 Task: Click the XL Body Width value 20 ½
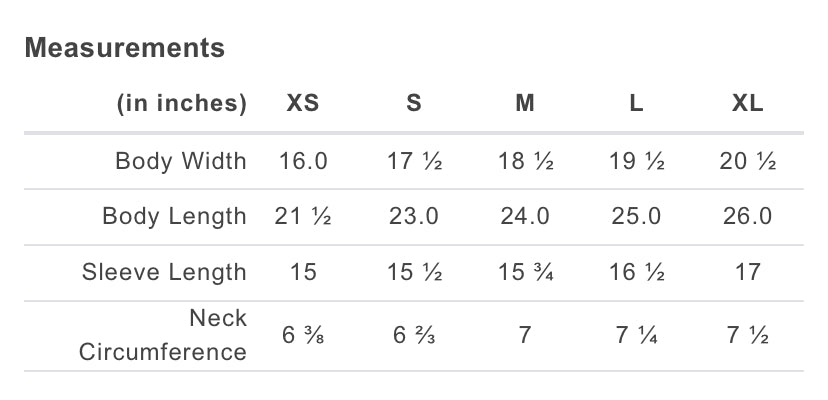(x=747, y=161)
